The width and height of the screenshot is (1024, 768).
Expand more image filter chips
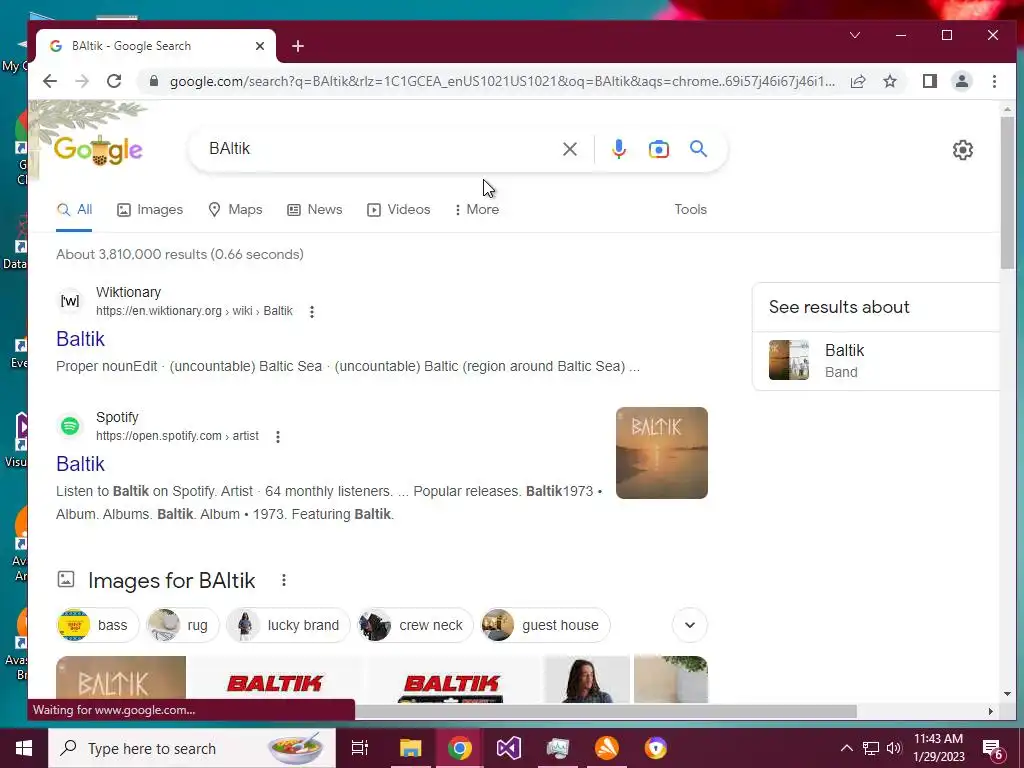click(x=690, y=625)
